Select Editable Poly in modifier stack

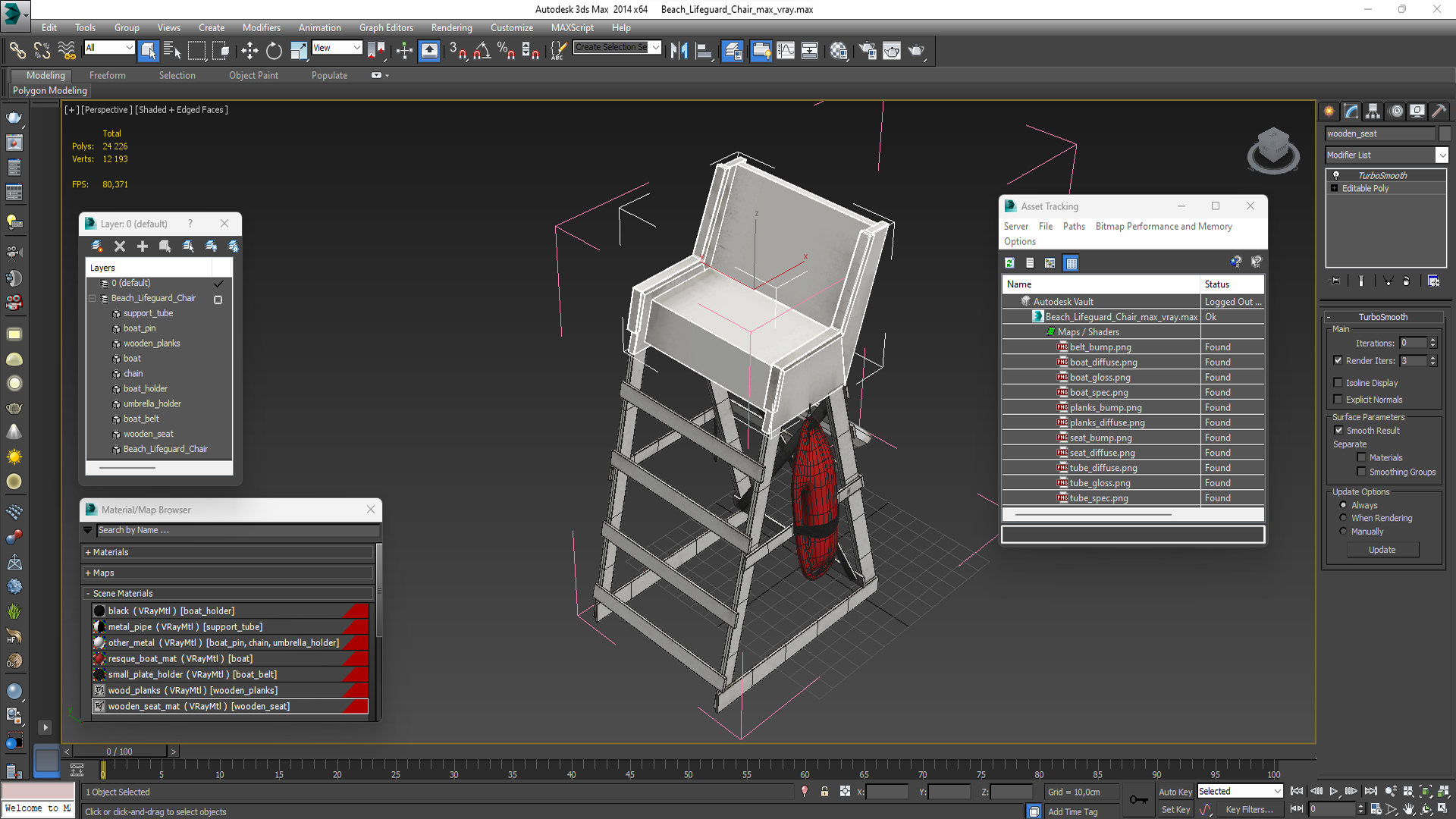coord(1365,188)
